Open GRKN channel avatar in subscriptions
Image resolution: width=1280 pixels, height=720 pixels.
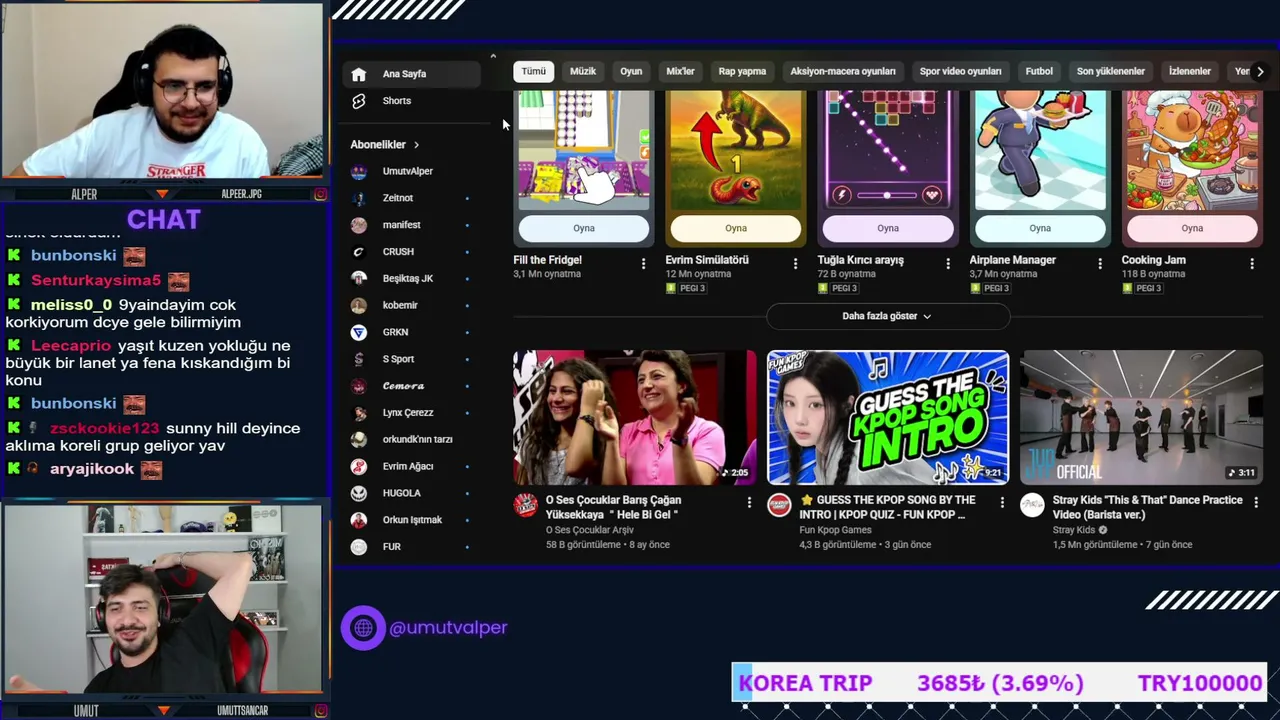tap(359, 332)
